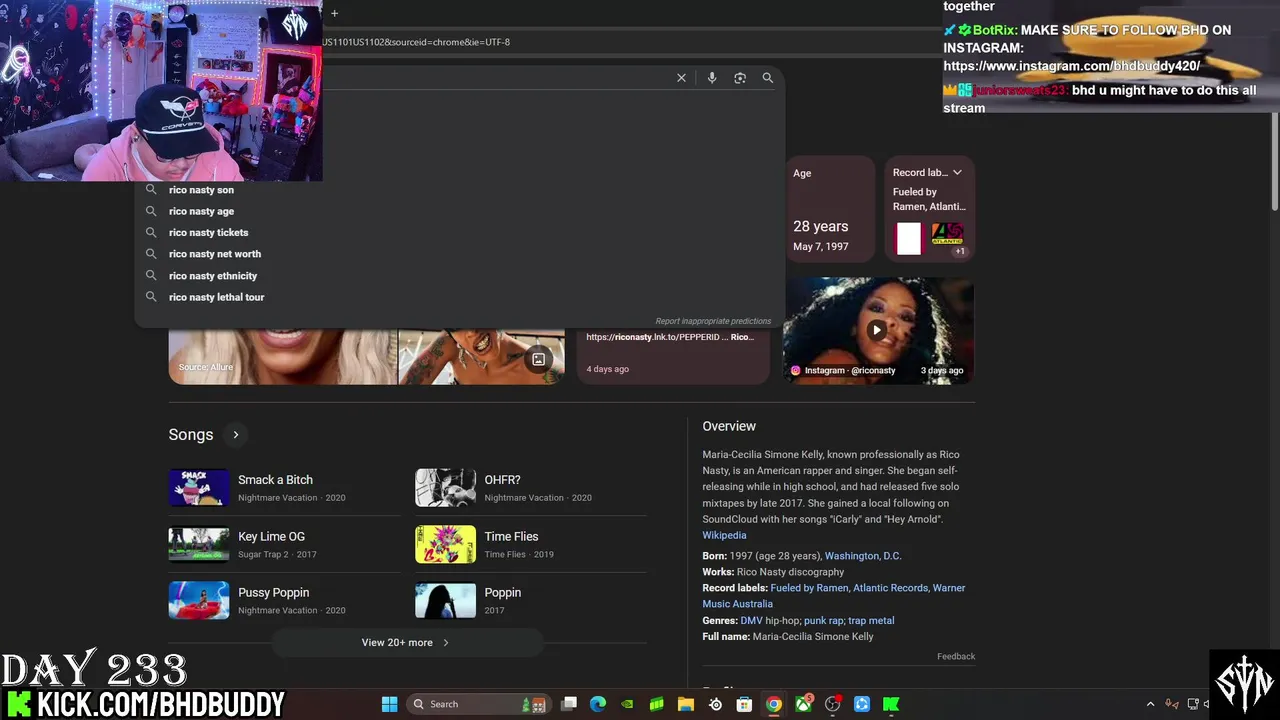
Task: Open the Allure source photo
Action: [283, 355]
